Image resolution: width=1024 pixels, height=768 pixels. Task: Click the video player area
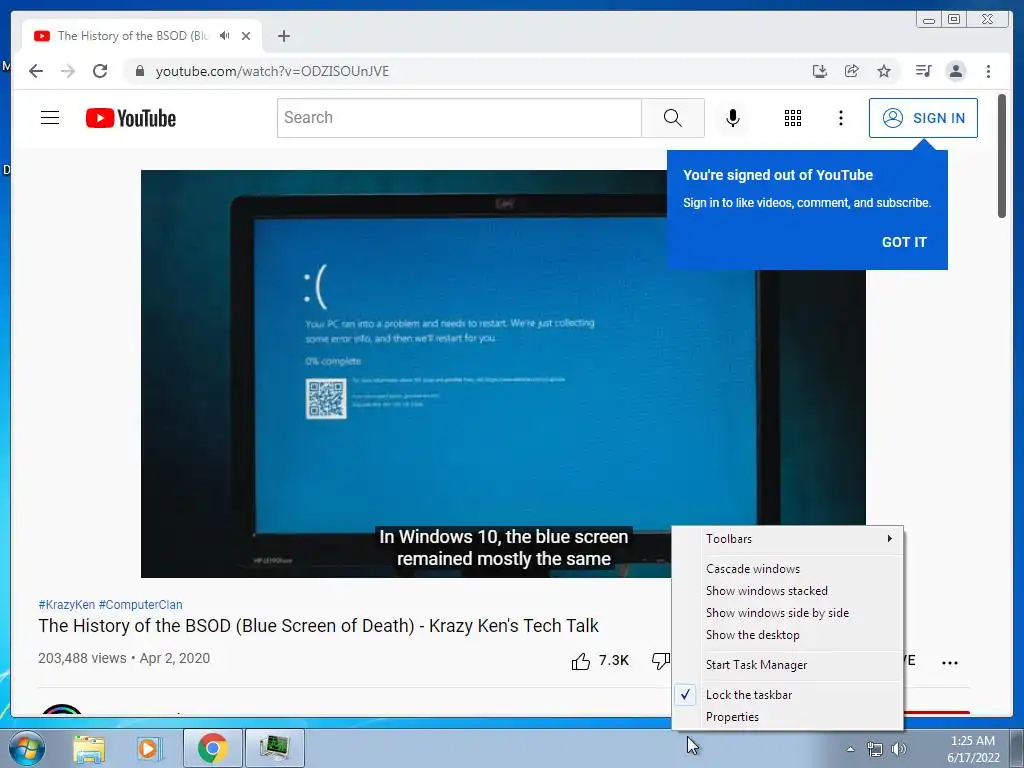tap(503, 374)
